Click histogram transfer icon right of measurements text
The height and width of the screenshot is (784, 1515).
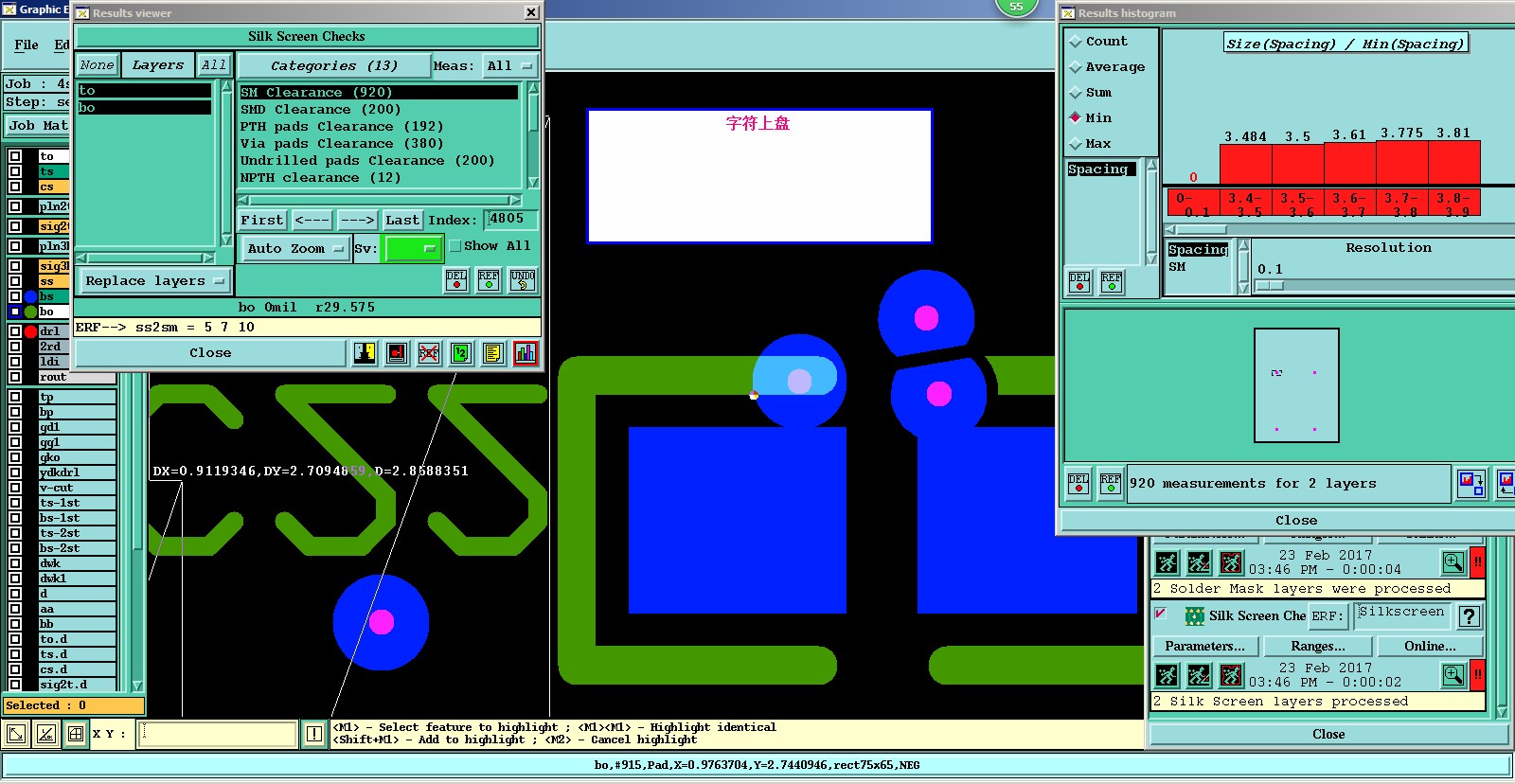pos(1471,484)
